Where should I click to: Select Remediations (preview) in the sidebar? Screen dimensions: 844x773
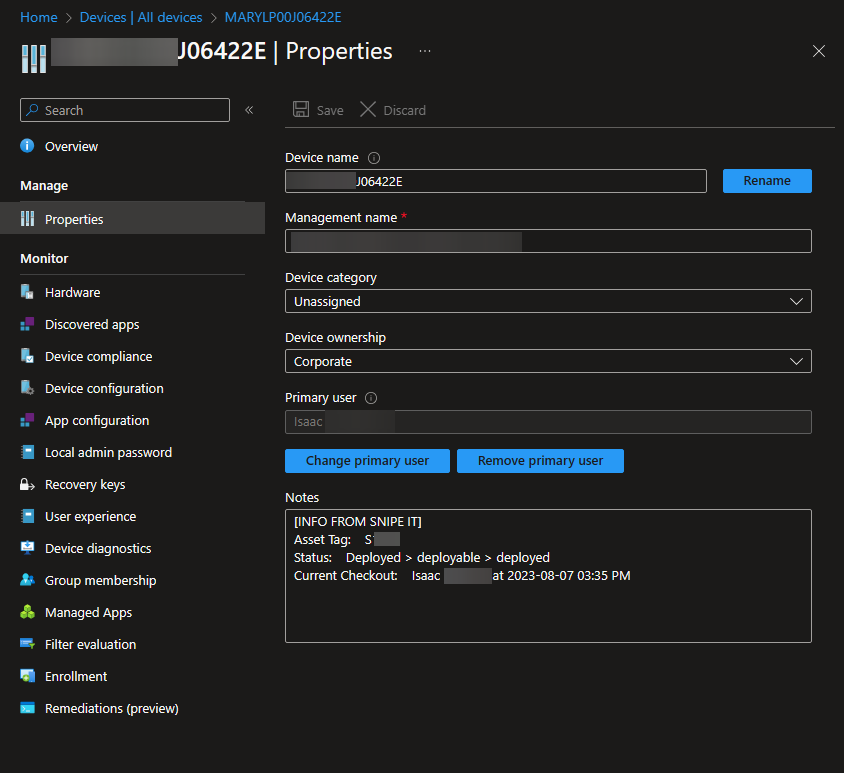pos(110,708)
